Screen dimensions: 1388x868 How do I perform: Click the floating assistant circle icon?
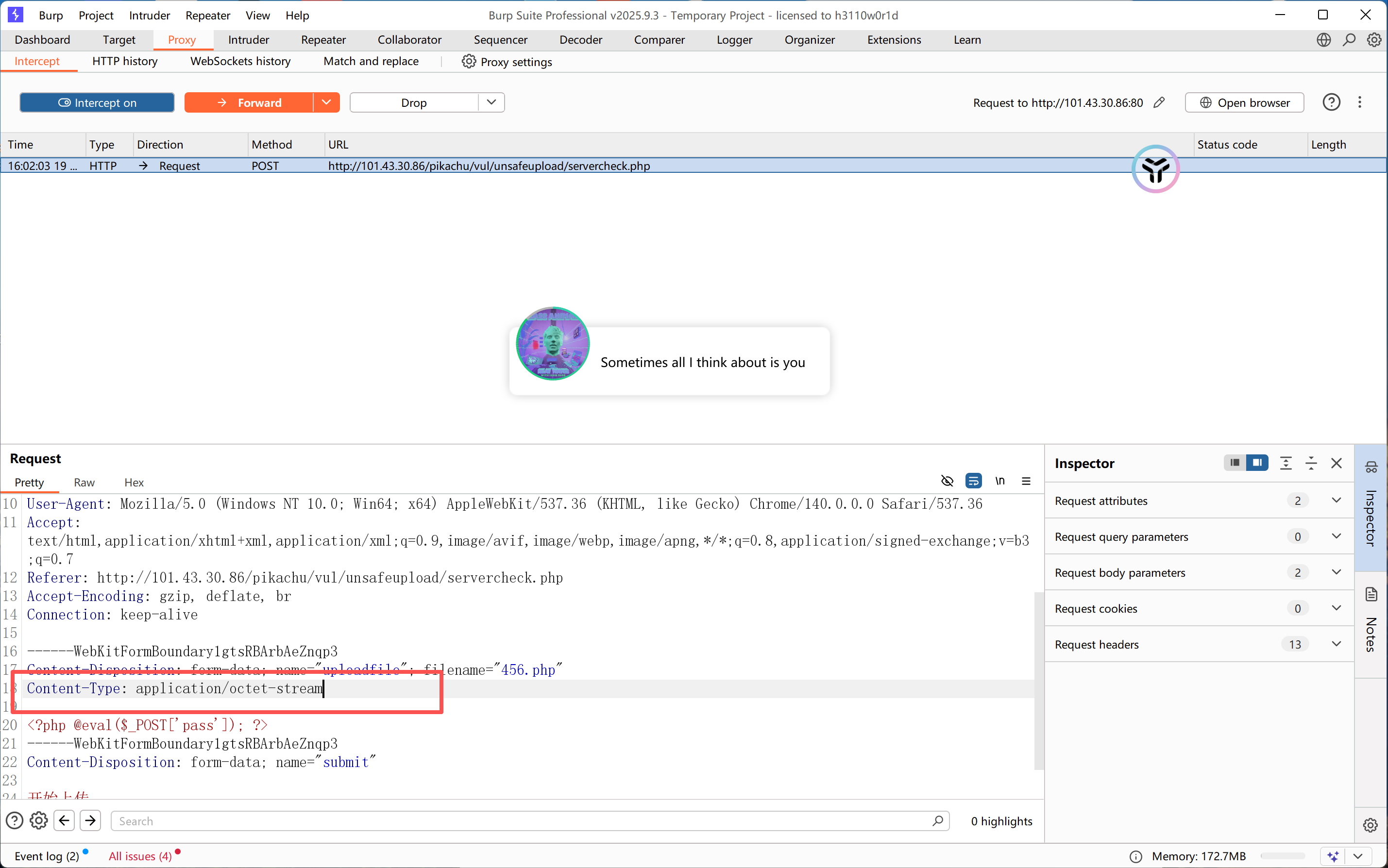click(1155, 169)
